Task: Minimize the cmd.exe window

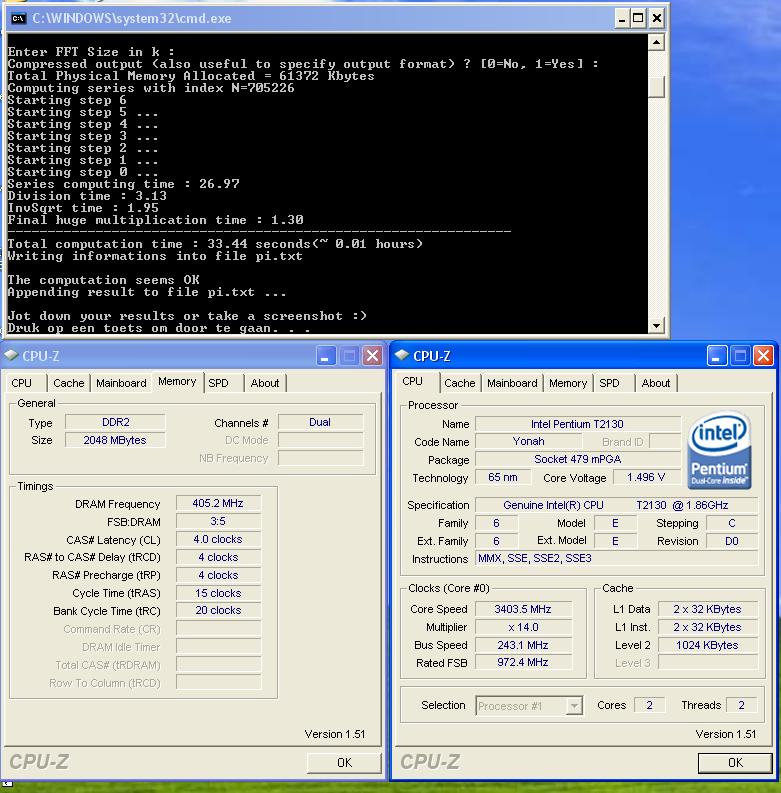Action: pos(622,19)
